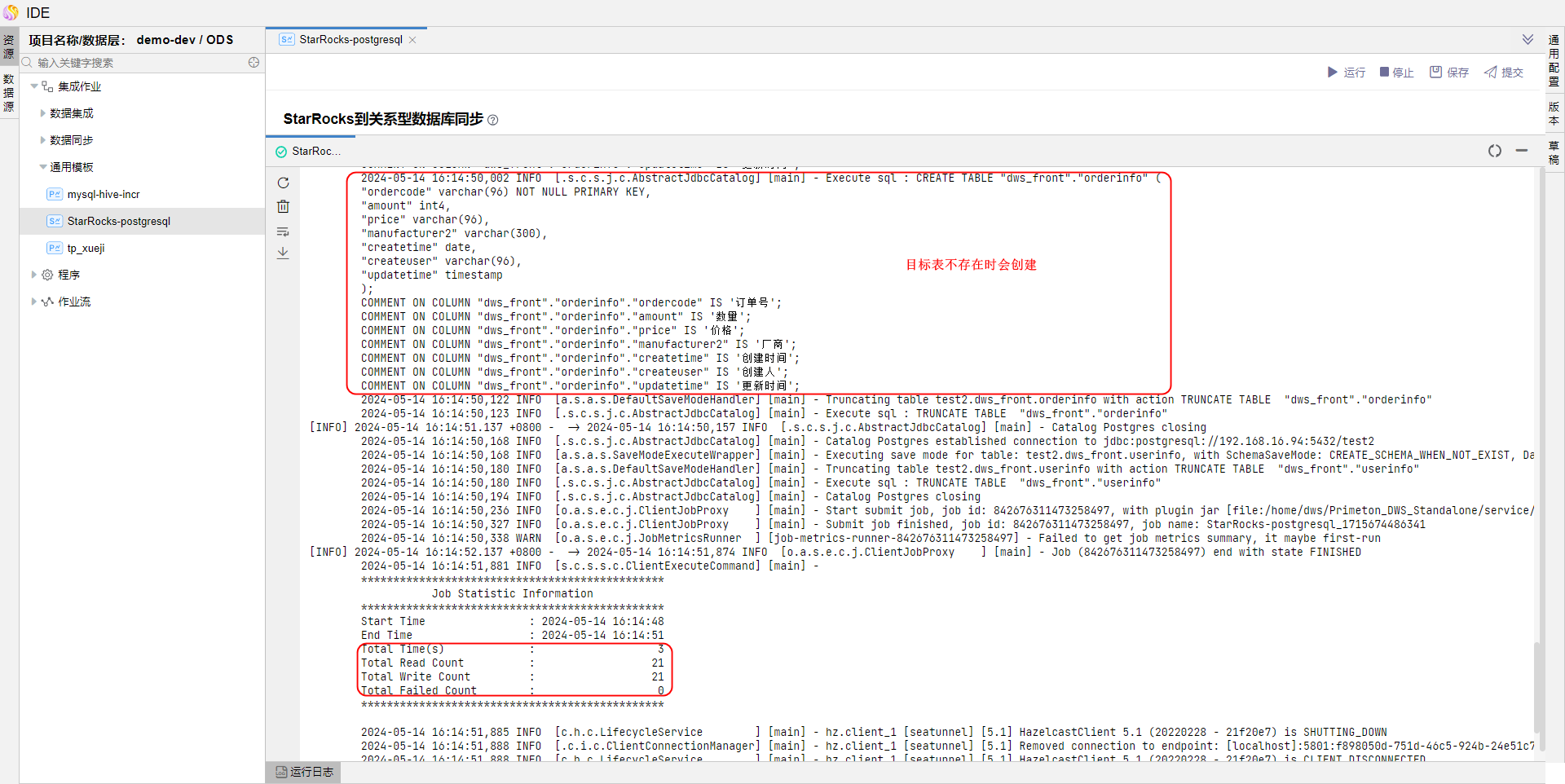Click the fullscreen log panel icon
Image resolution: width=1565 pixels, height=784 pixels.
1494,151
